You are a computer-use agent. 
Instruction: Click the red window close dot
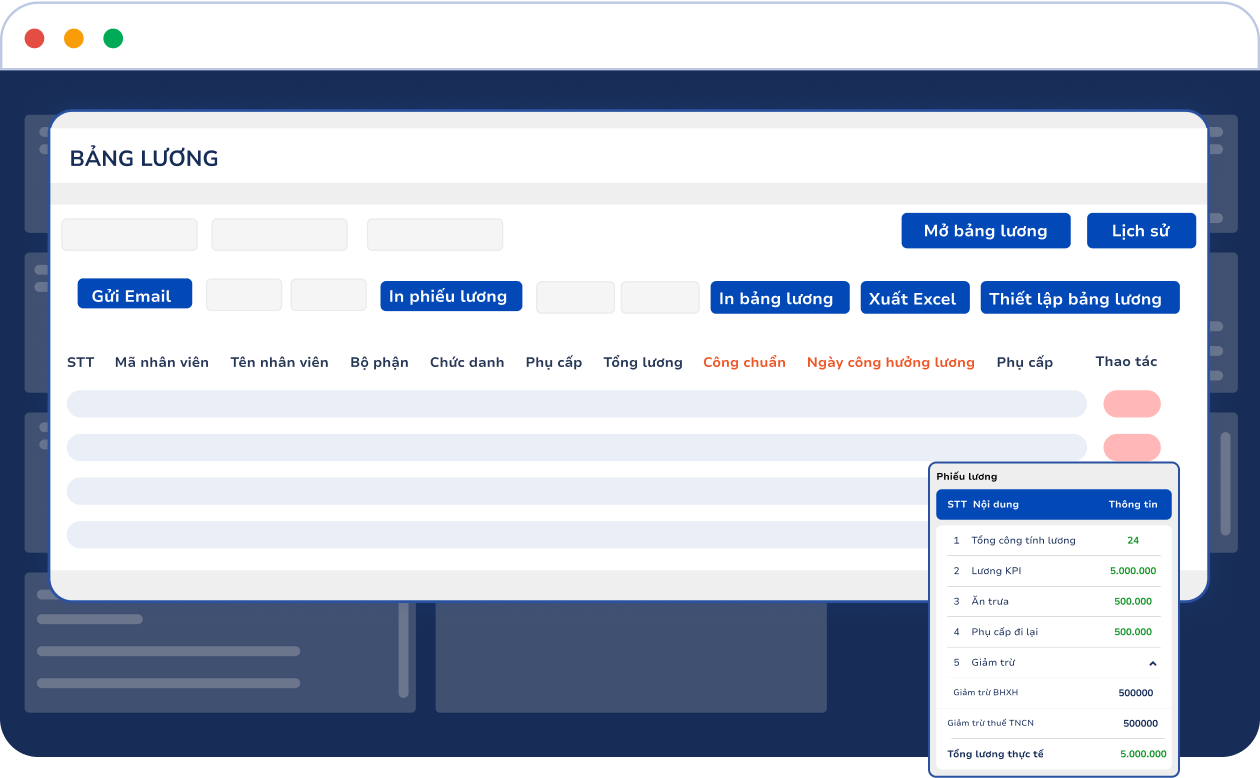pyautogui.click(x=34, y=39)
